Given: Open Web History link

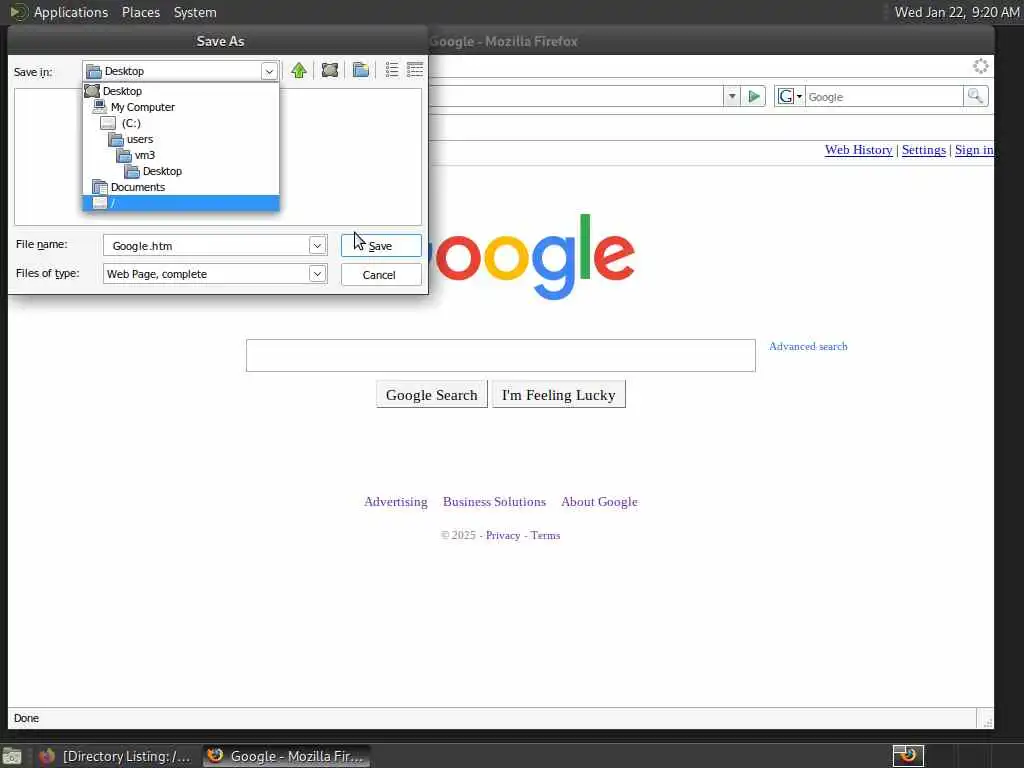Looking at the screenshot, I should coord(858,150).
